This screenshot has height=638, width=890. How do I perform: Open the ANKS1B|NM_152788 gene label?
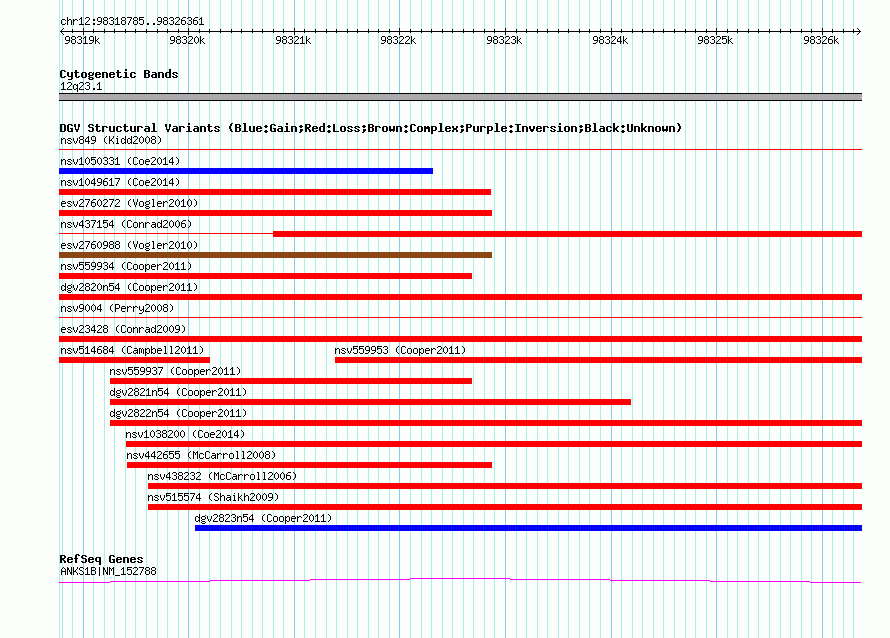108,572
